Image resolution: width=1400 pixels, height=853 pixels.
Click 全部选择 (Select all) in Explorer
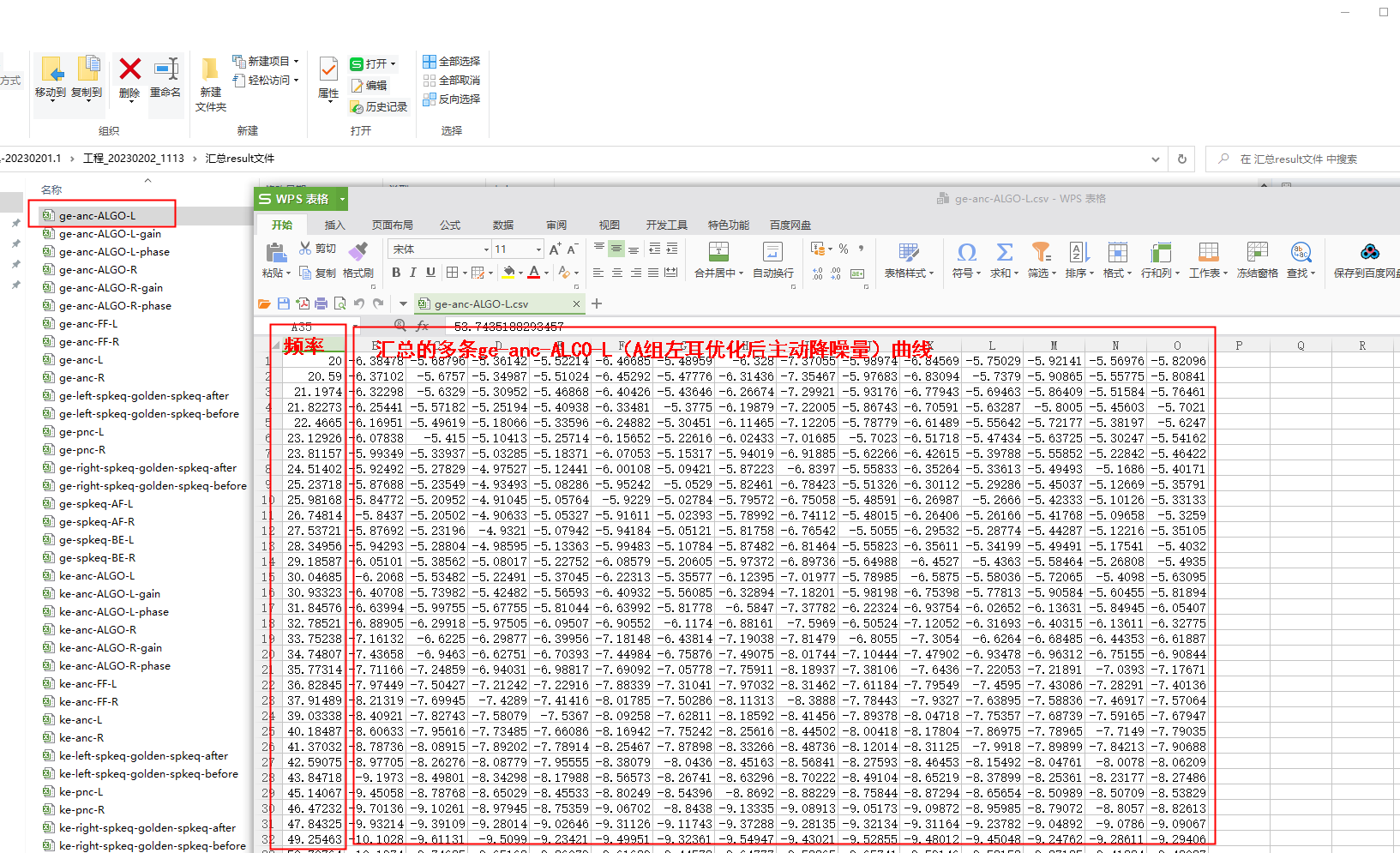click(452, 62)
